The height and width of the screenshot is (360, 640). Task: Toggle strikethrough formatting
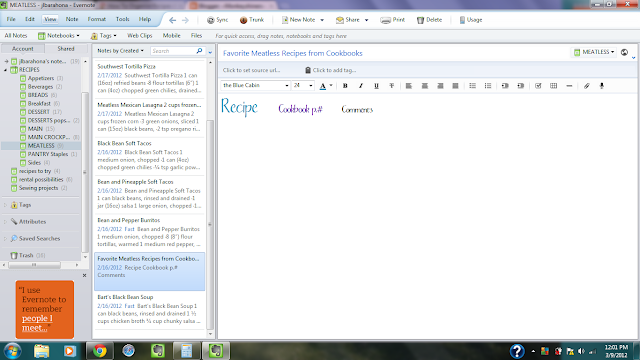tap(391, 86)
